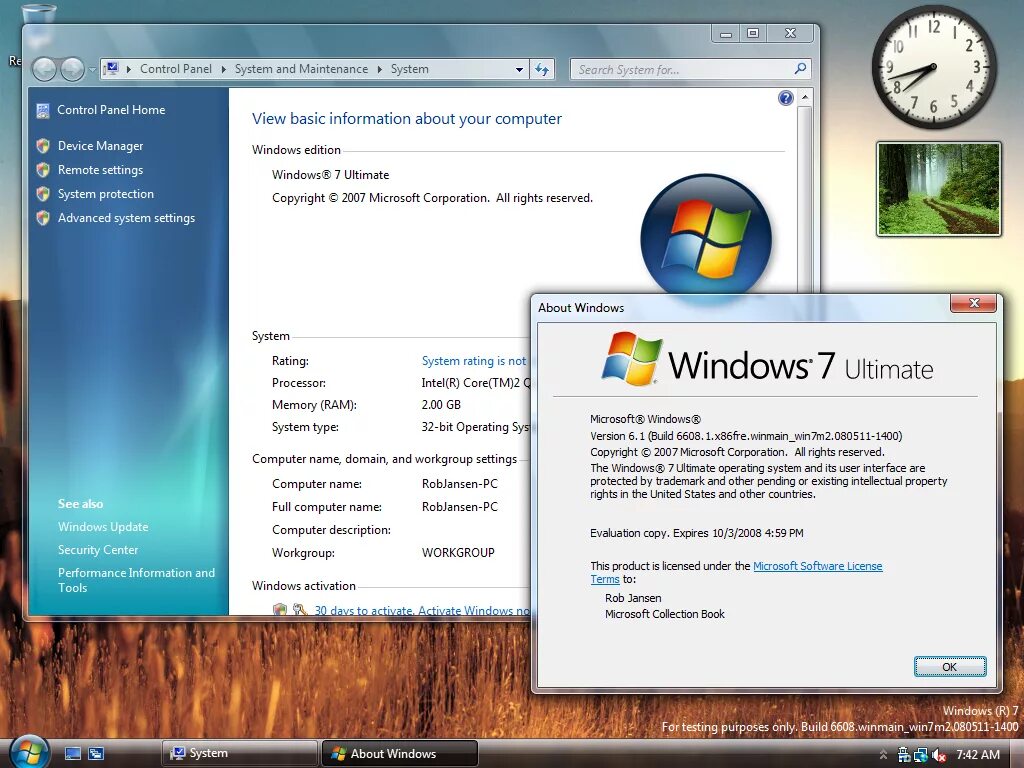Screen dimensions: 1024x768
Task: Open the blue help question mark
Action: pyautogui.click(x=786, y=98)
